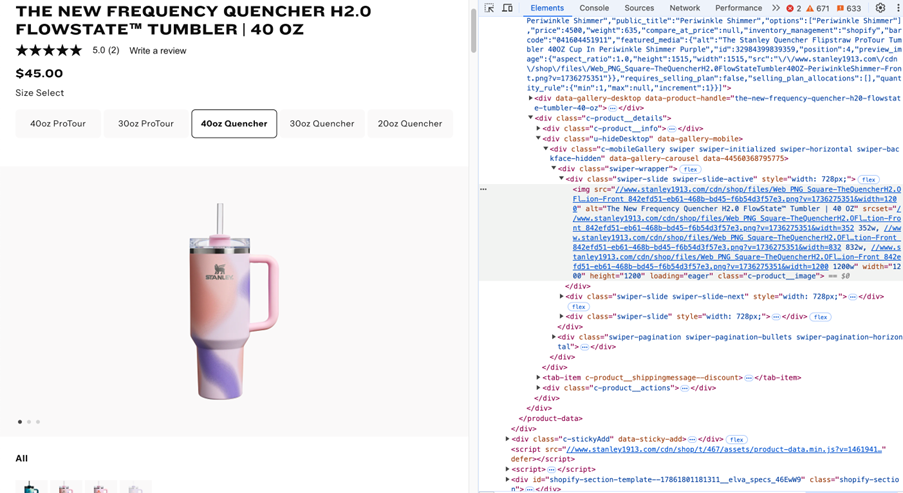Screen dimensions: 903x493
Task: Click the flex badge on the c-stickyAdd div
Action: (737, 439)
